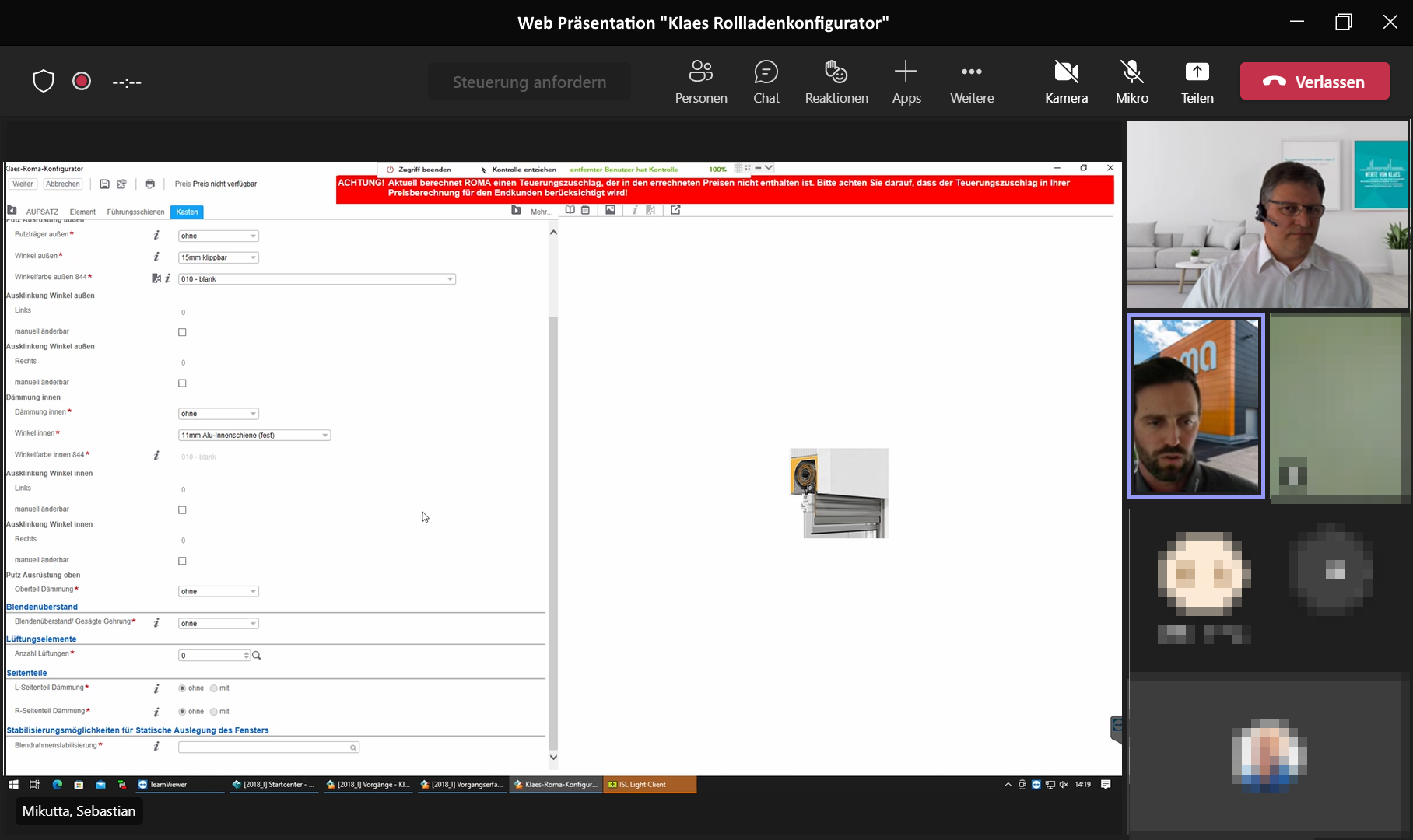Switch to the Element tab

(82, 212)
